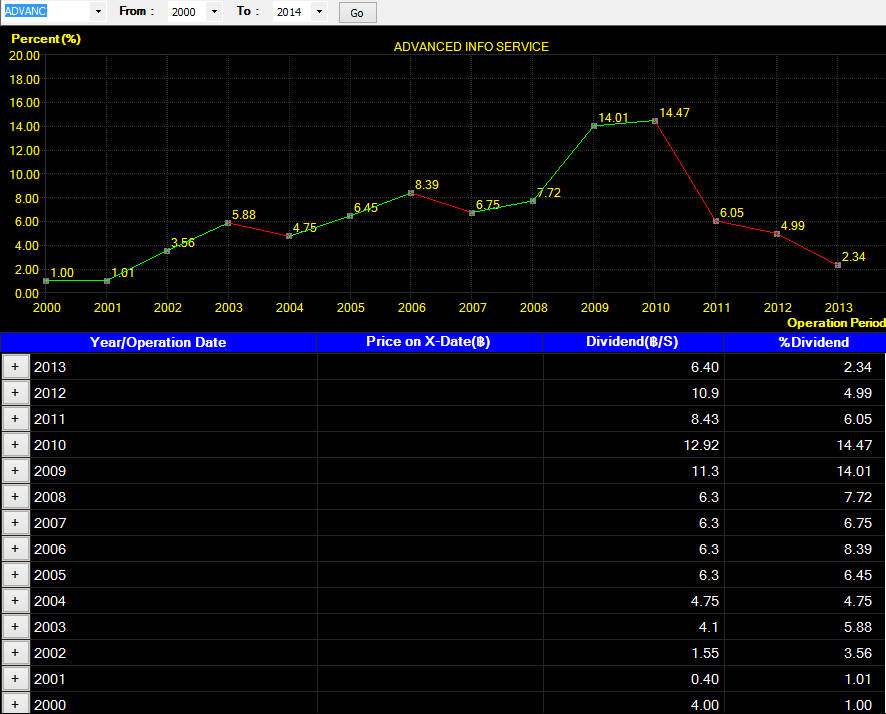Image resolution: width=886 pixels, height=714 pixels.
Task: Expand the 2010 row
Action: tap(15, 445)
